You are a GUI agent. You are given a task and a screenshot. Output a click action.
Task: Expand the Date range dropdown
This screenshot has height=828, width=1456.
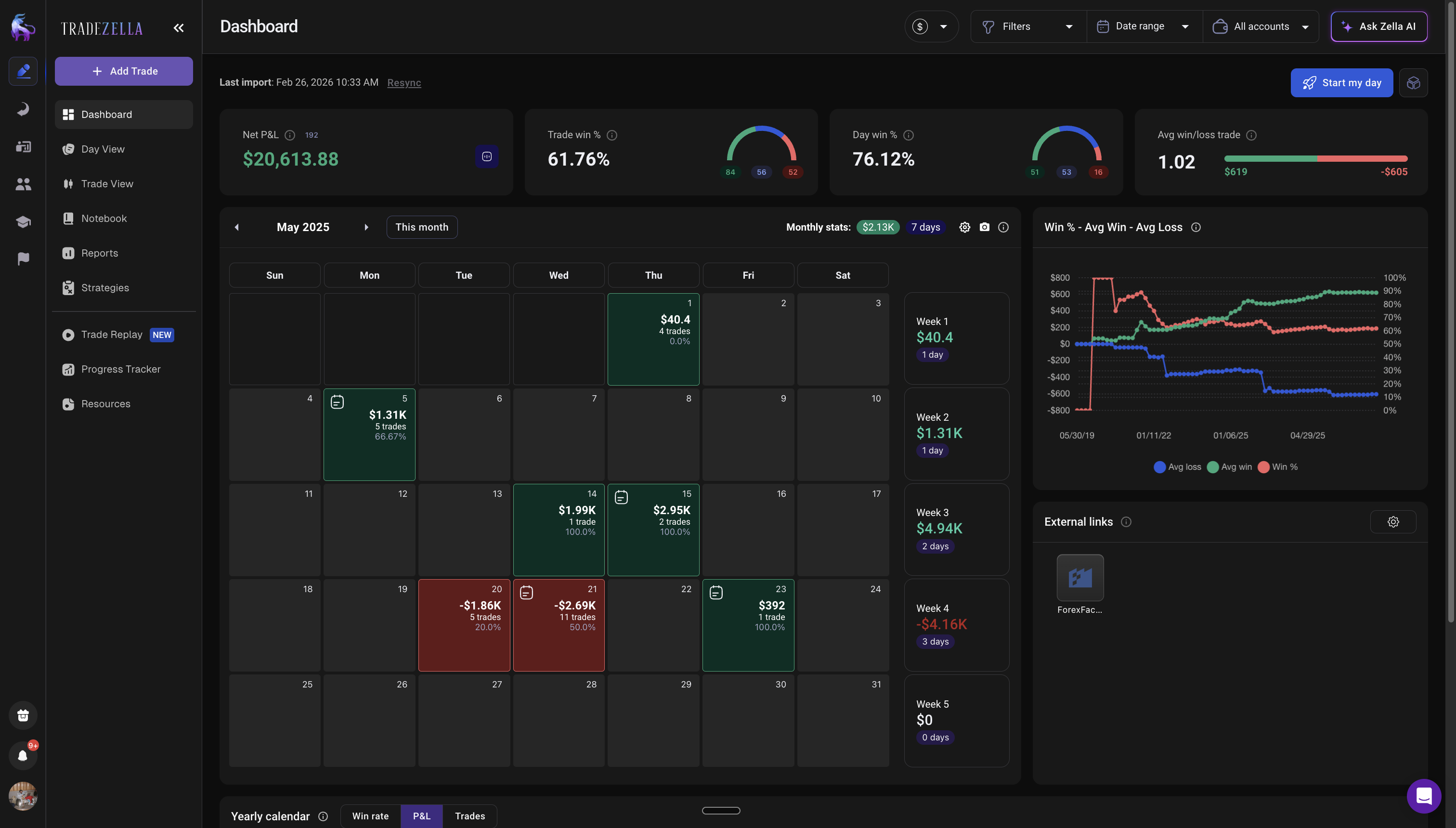pos(1143,26)
